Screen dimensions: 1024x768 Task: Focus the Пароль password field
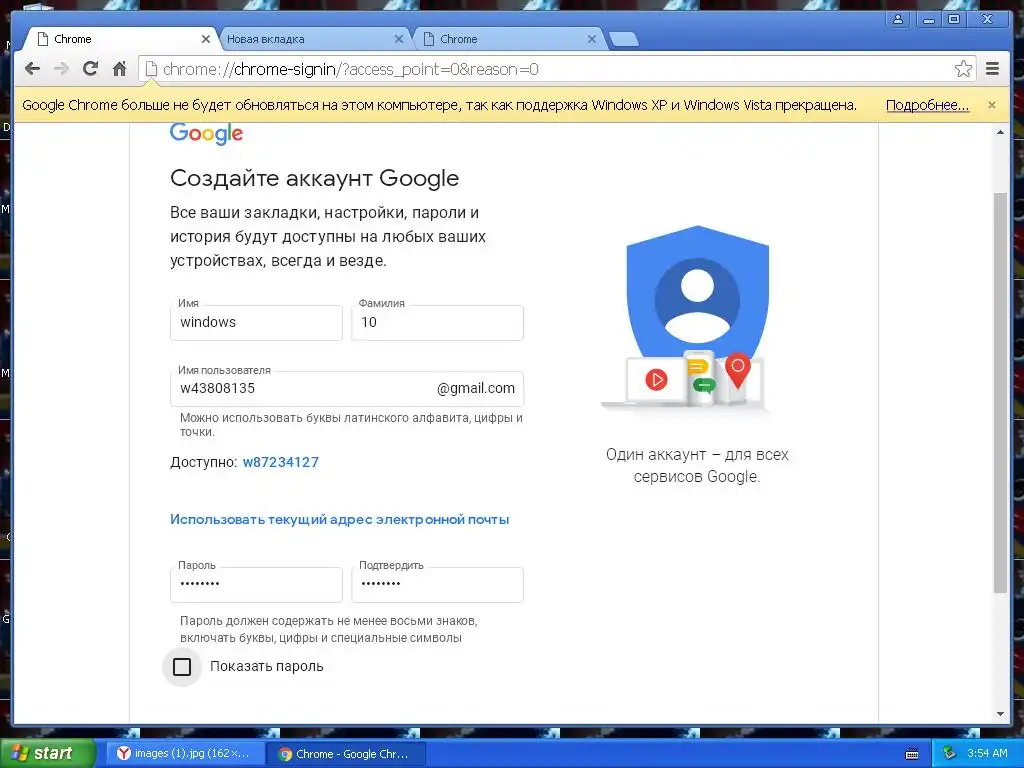click(x=256, y=584)
